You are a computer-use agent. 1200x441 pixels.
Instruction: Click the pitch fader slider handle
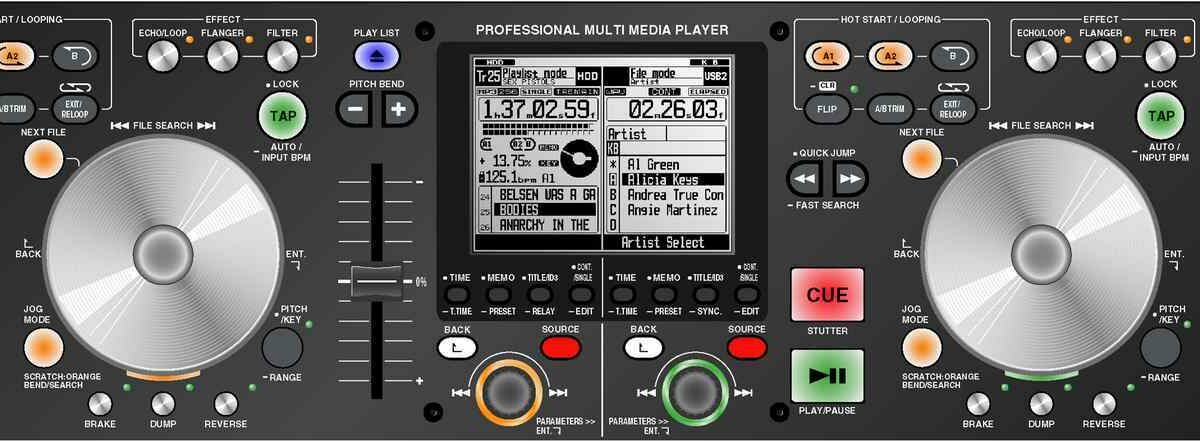[x=377, y=282]
